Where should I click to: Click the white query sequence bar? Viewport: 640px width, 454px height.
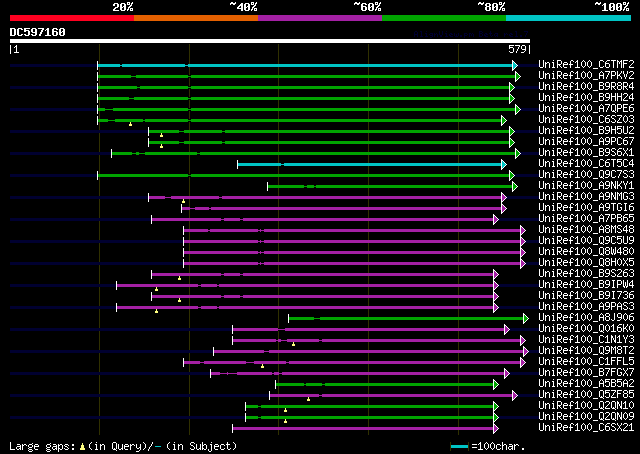[x=270, y=41]
